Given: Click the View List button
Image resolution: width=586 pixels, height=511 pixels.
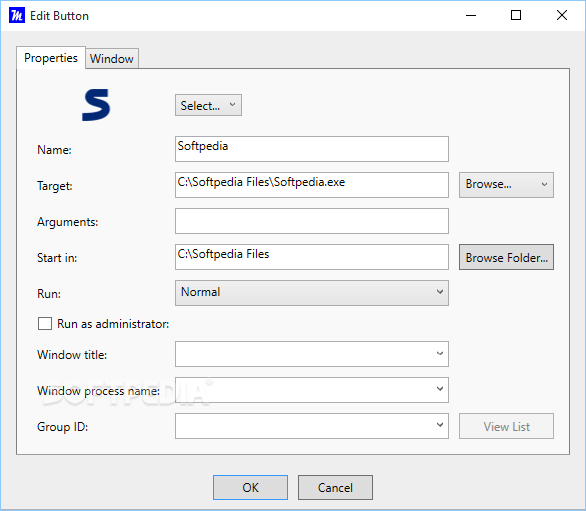Looking at the screenshot, I should click(506, 426).
